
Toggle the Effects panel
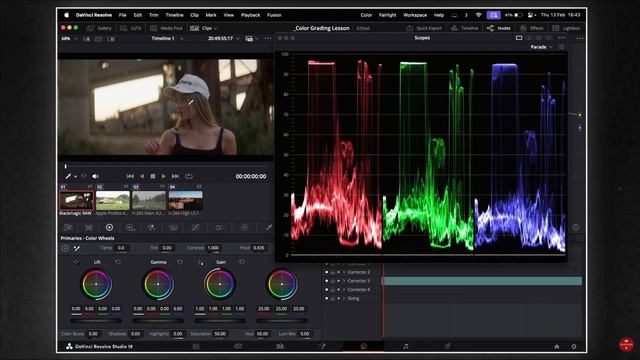(x=532, y=28)
